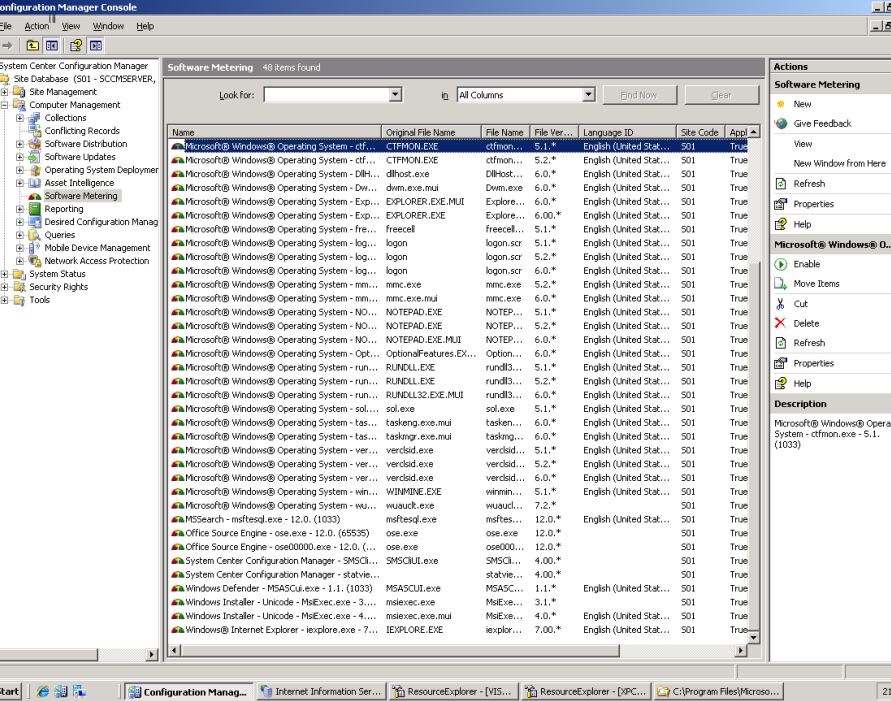The image size is (891, 701).
Task: Expand the Software Distribution node
Action: (20, 144)
